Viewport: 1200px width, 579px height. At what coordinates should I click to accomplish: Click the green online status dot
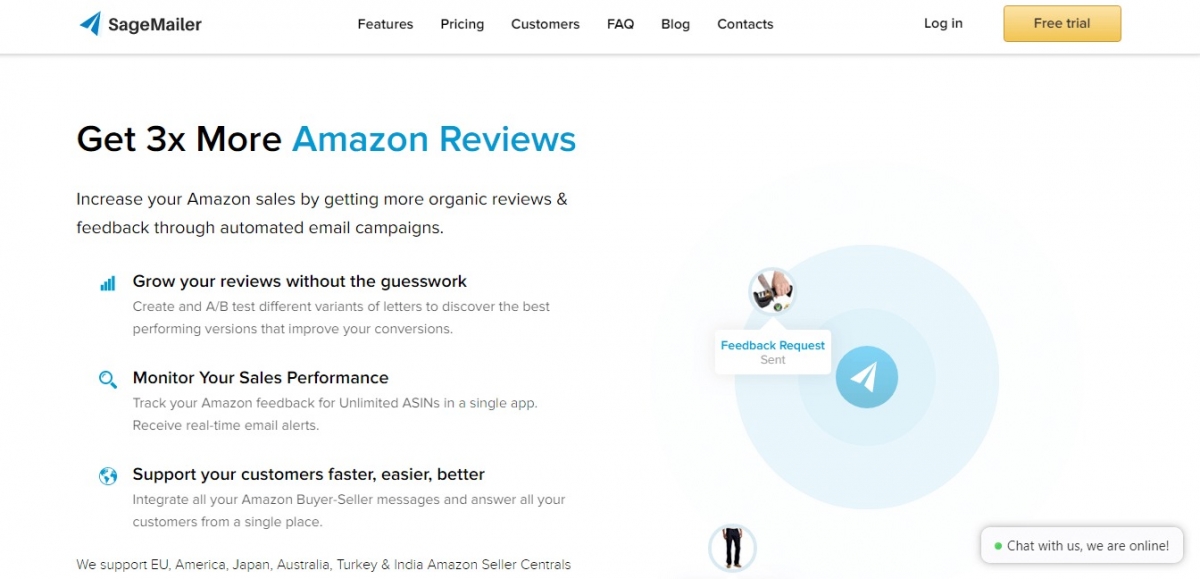[998, 546]
